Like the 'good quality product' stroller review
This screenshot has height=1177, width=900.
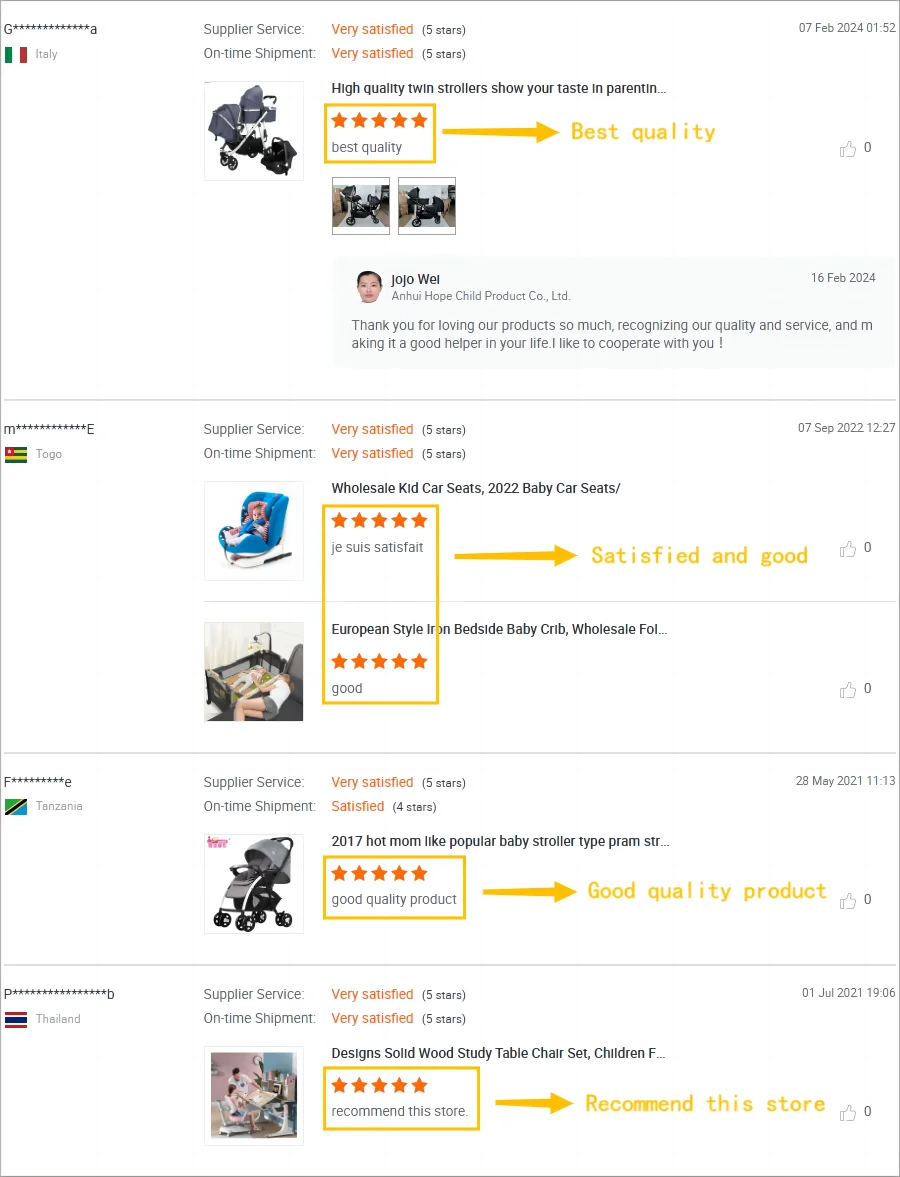847,901
